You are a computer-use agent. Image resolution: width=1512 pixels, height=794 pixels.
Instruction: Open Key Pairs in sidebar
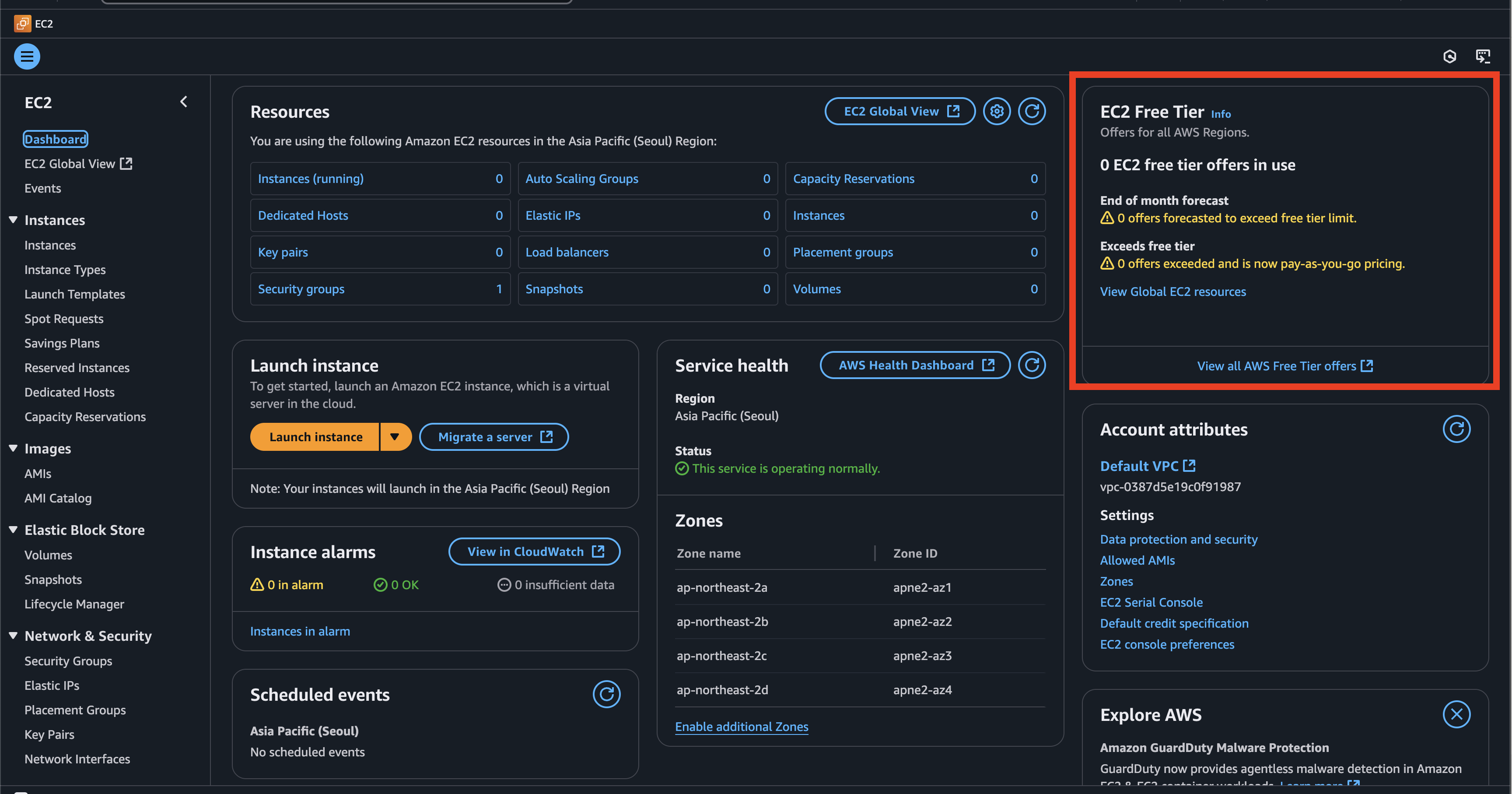(49, 734)
